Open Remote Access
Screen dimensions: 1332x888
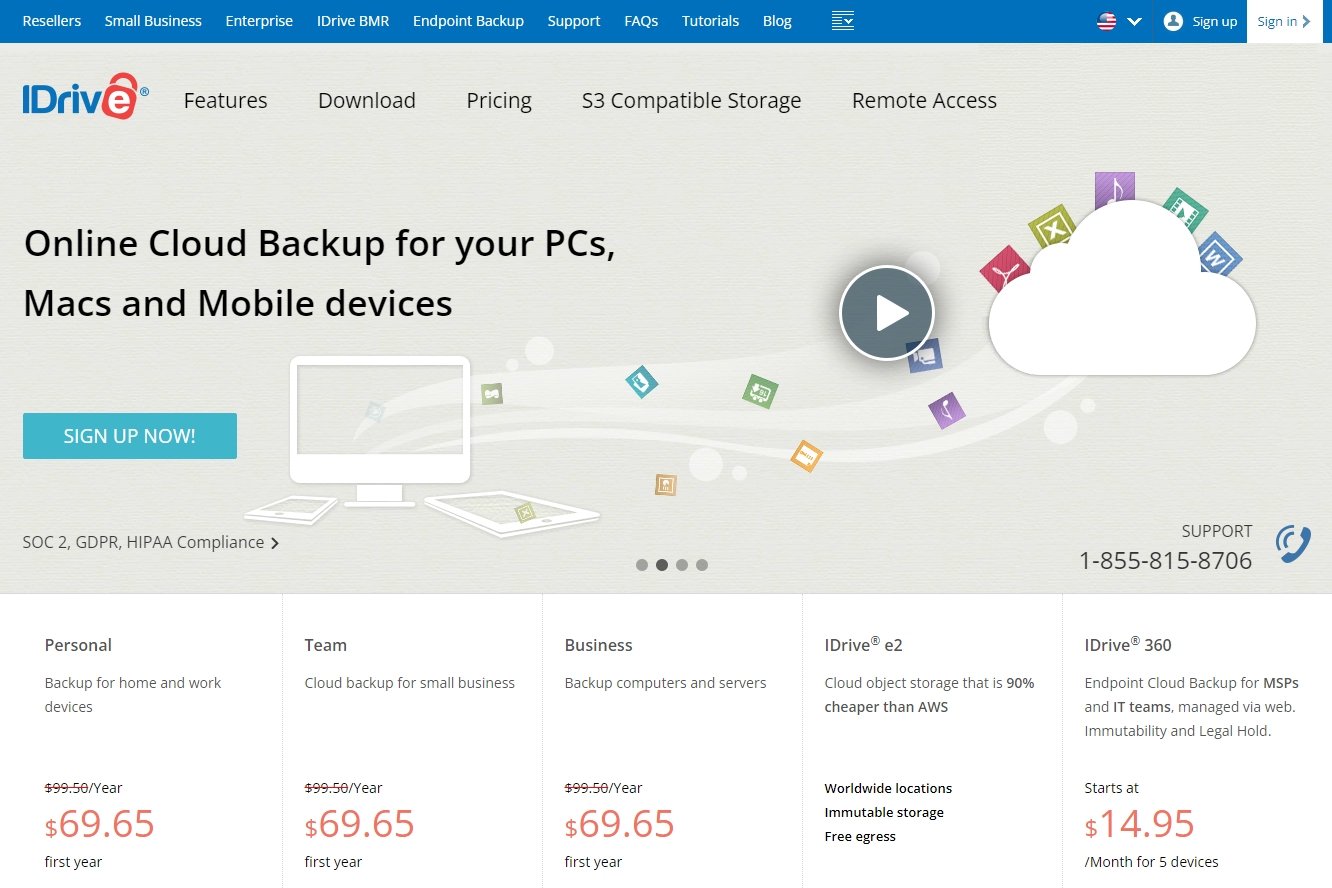924,100
